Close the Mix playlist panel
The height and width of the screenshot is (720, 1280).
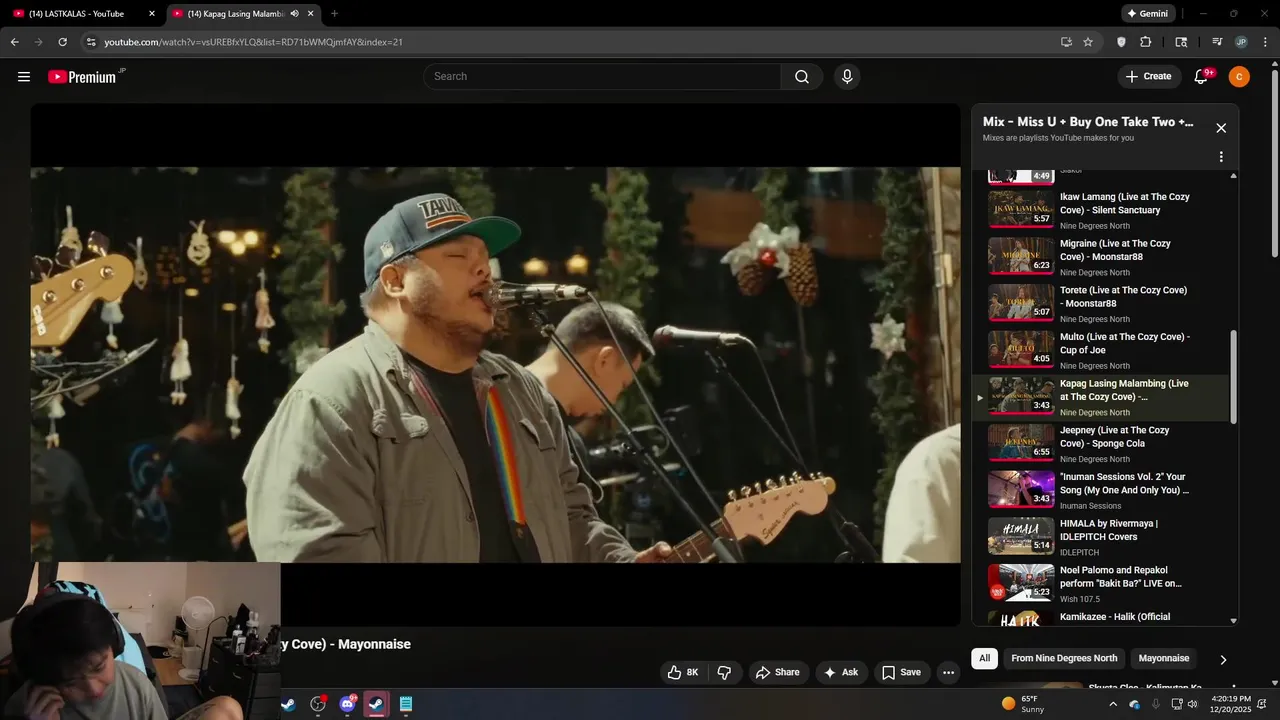(1221, 128)
